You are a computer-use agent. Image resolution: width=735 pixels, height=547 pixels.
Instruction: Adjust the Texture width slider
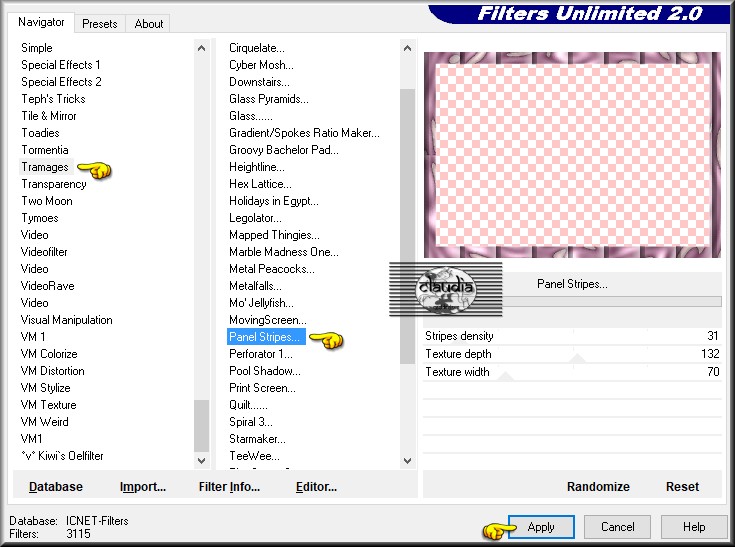[x=572, y=372]
